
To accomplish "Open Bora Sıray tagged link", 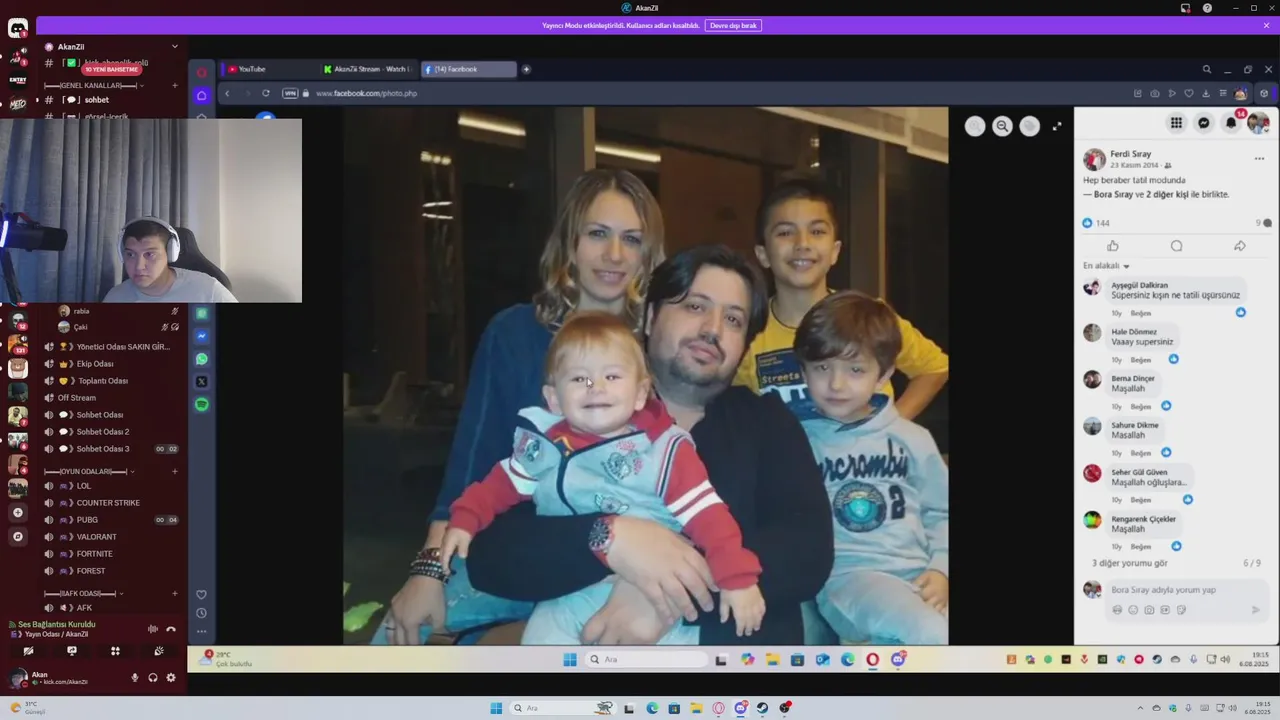I will (x=1113, y=194).
